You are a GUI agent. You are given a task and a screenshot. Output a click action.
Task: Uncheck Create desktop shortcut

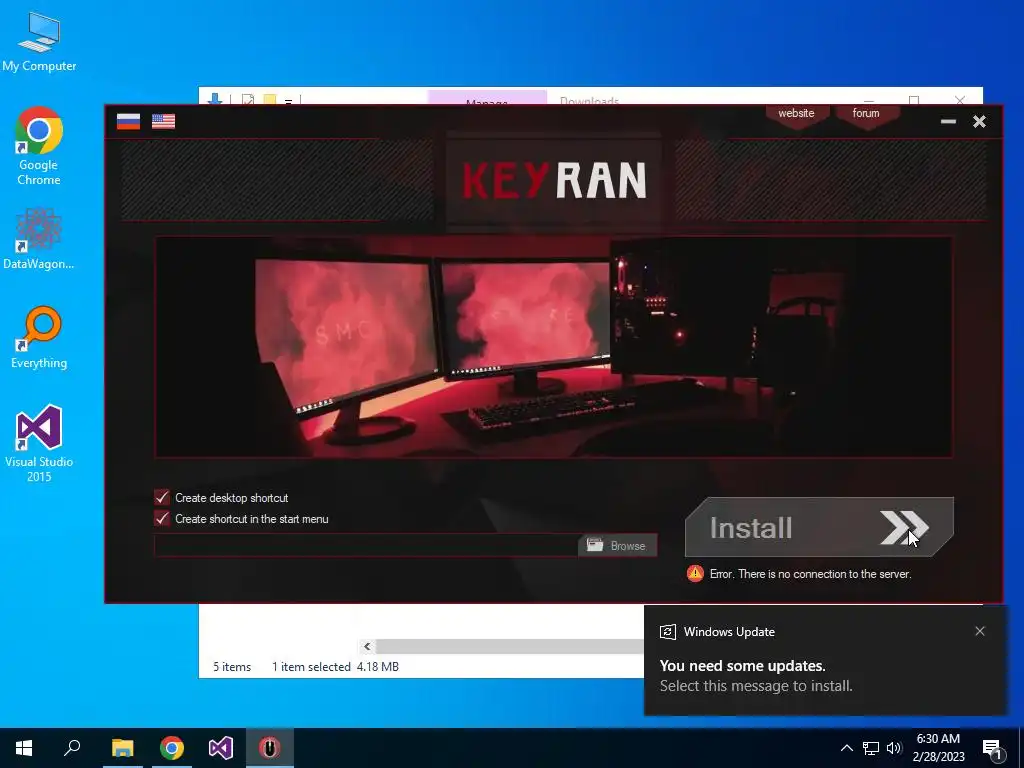click(x=162, y=498)
